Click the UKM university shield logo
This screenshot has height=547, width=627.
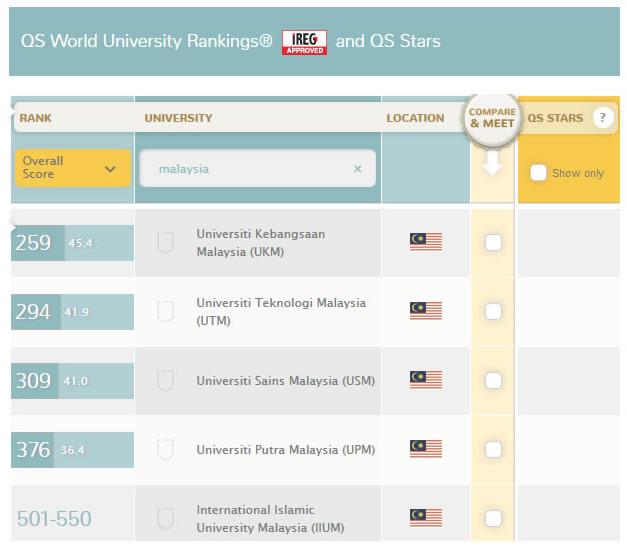(165, 242)
